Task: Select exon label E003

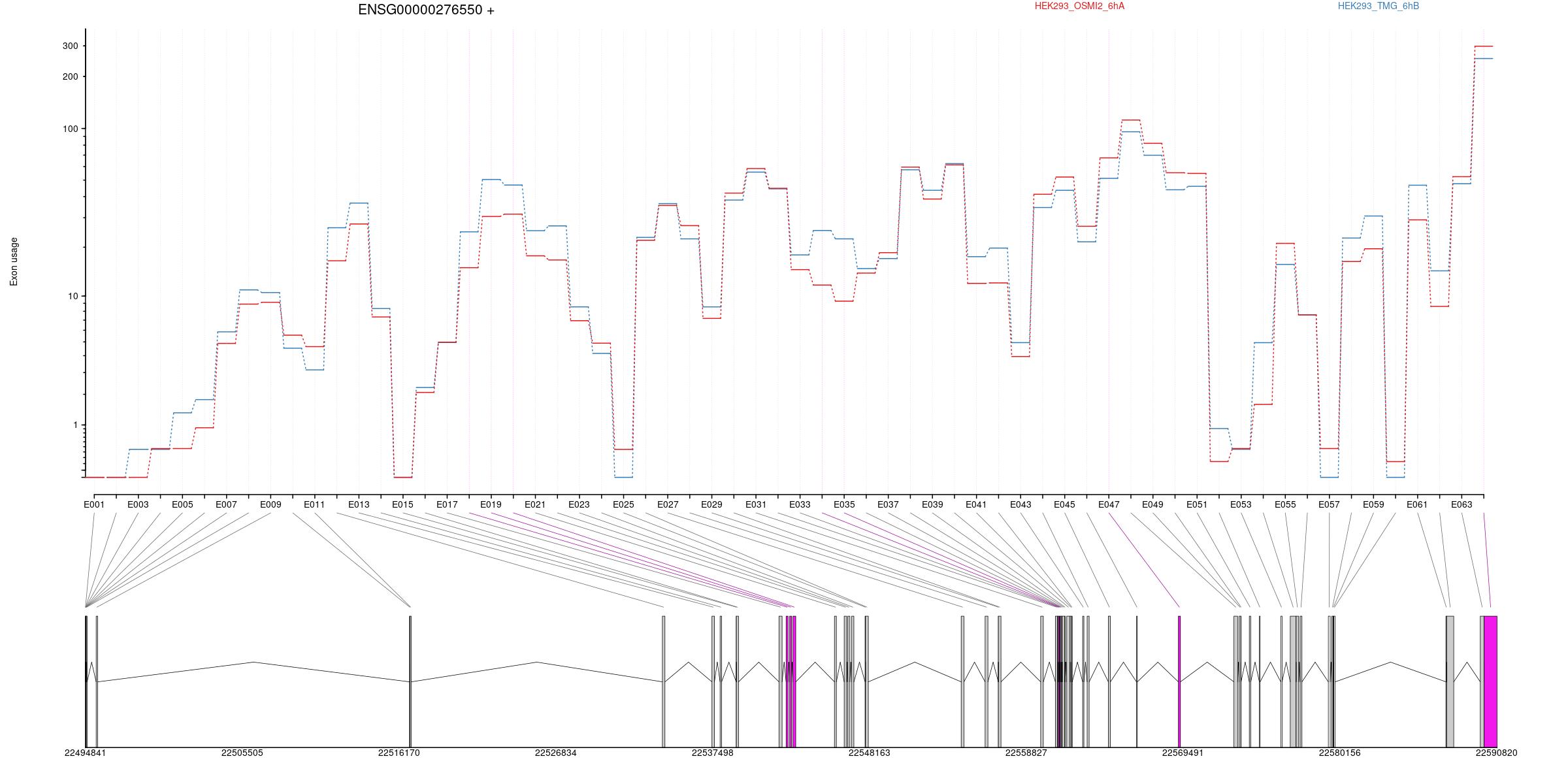Action: click(138, 504)
